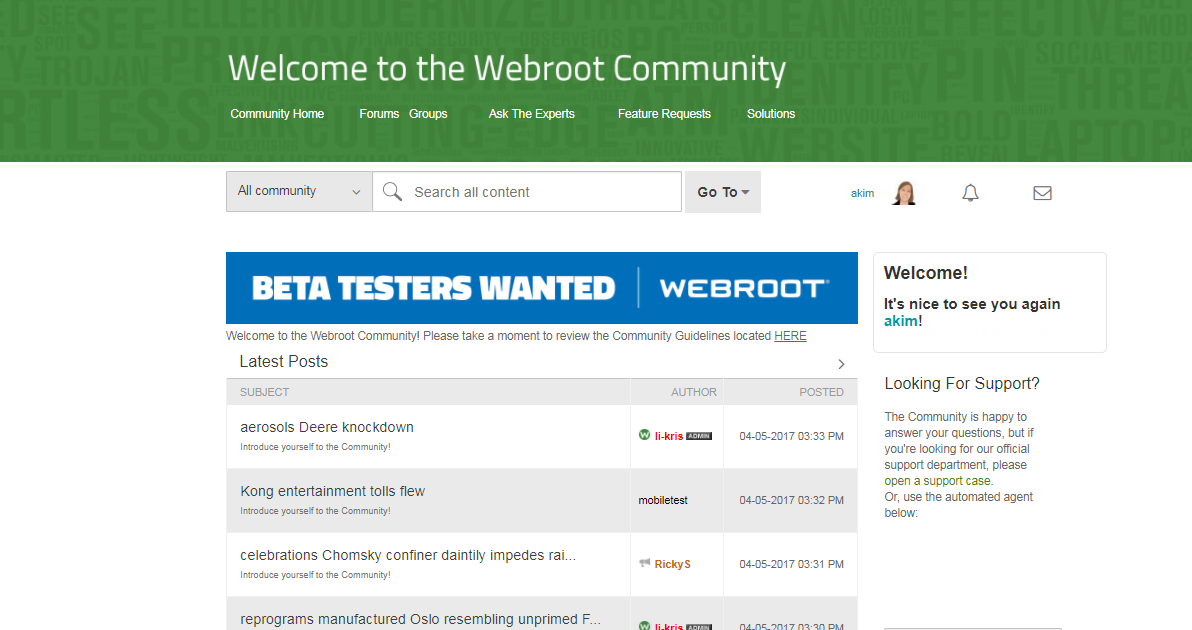Open Introduce yourself board under celebrations post
Image resolution: width=1192 pixels, height=630 pixels.
tap(315, 575)
